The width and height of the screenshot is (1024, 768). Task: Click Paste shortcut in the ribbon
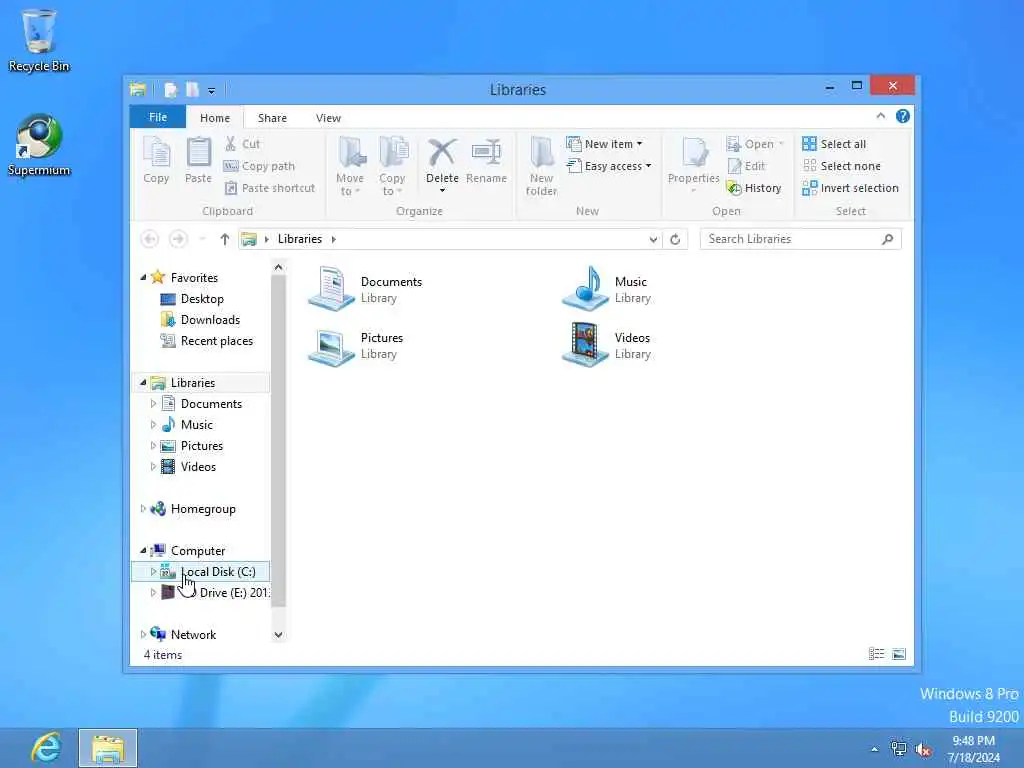[270, 188]
